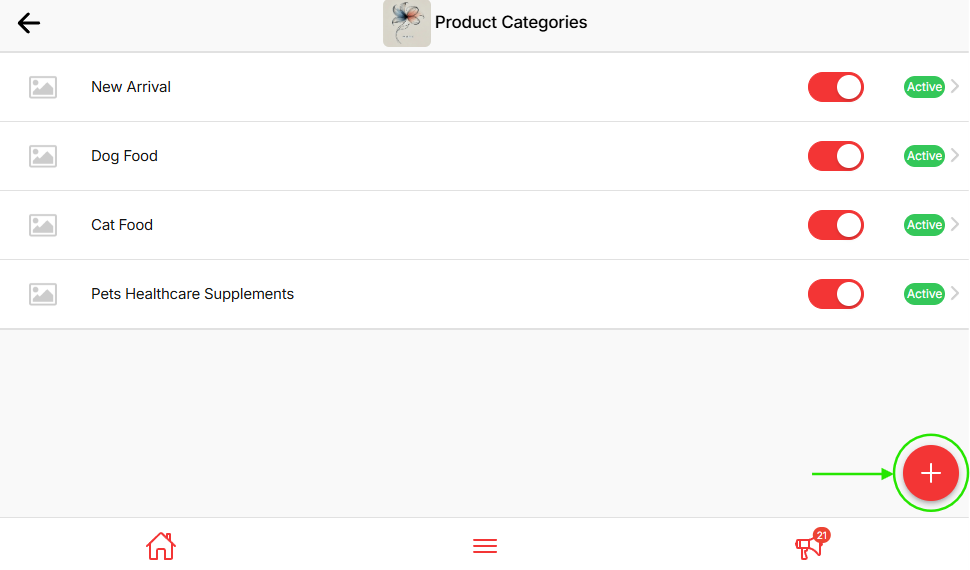
Task: Click the Dog Food image placeholder icon
Action: pyautogui.click(x=43, y=156)
